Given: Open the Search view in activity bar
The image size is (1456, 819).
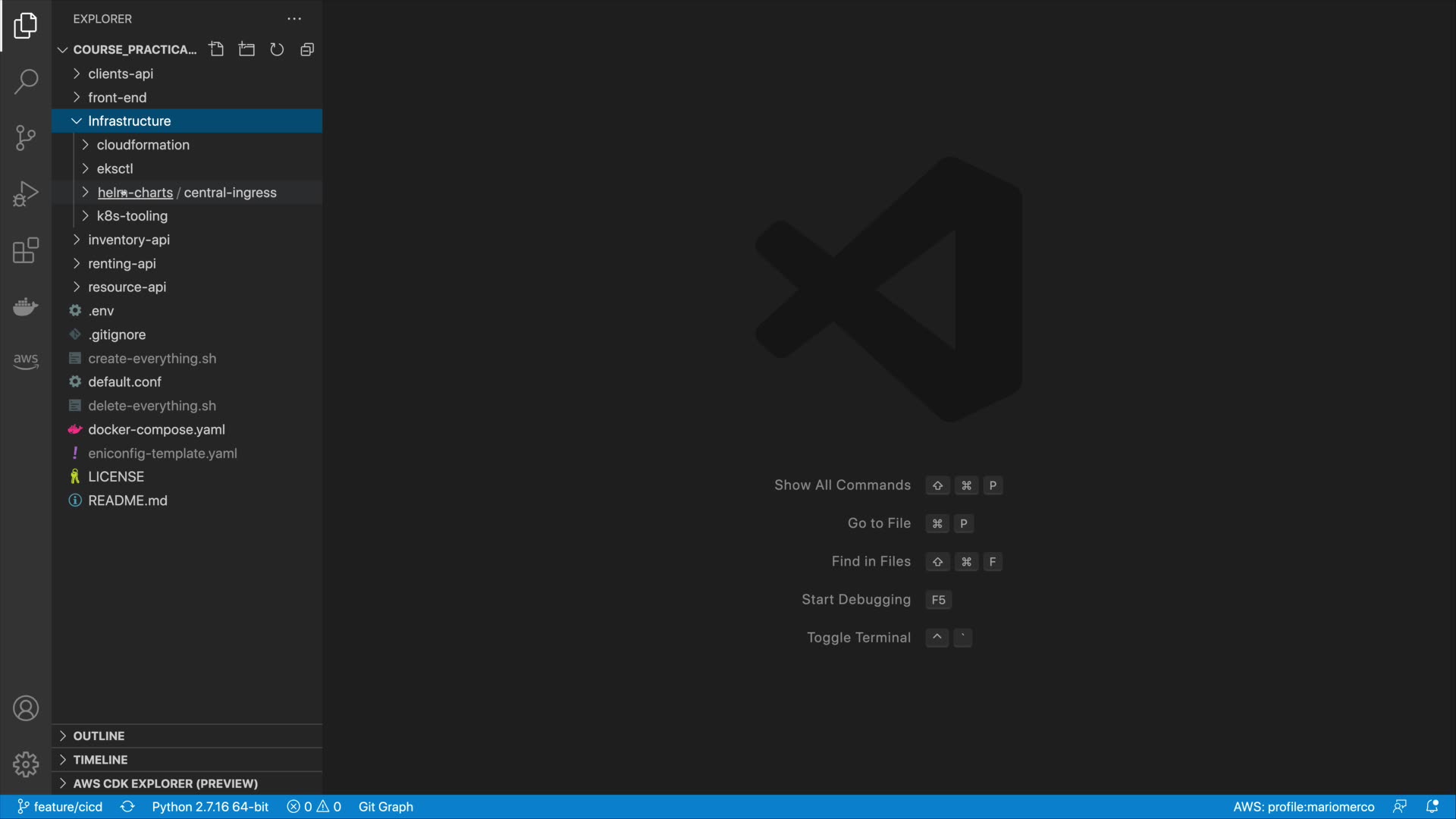Looking at the screenshot, I should 26,82.
